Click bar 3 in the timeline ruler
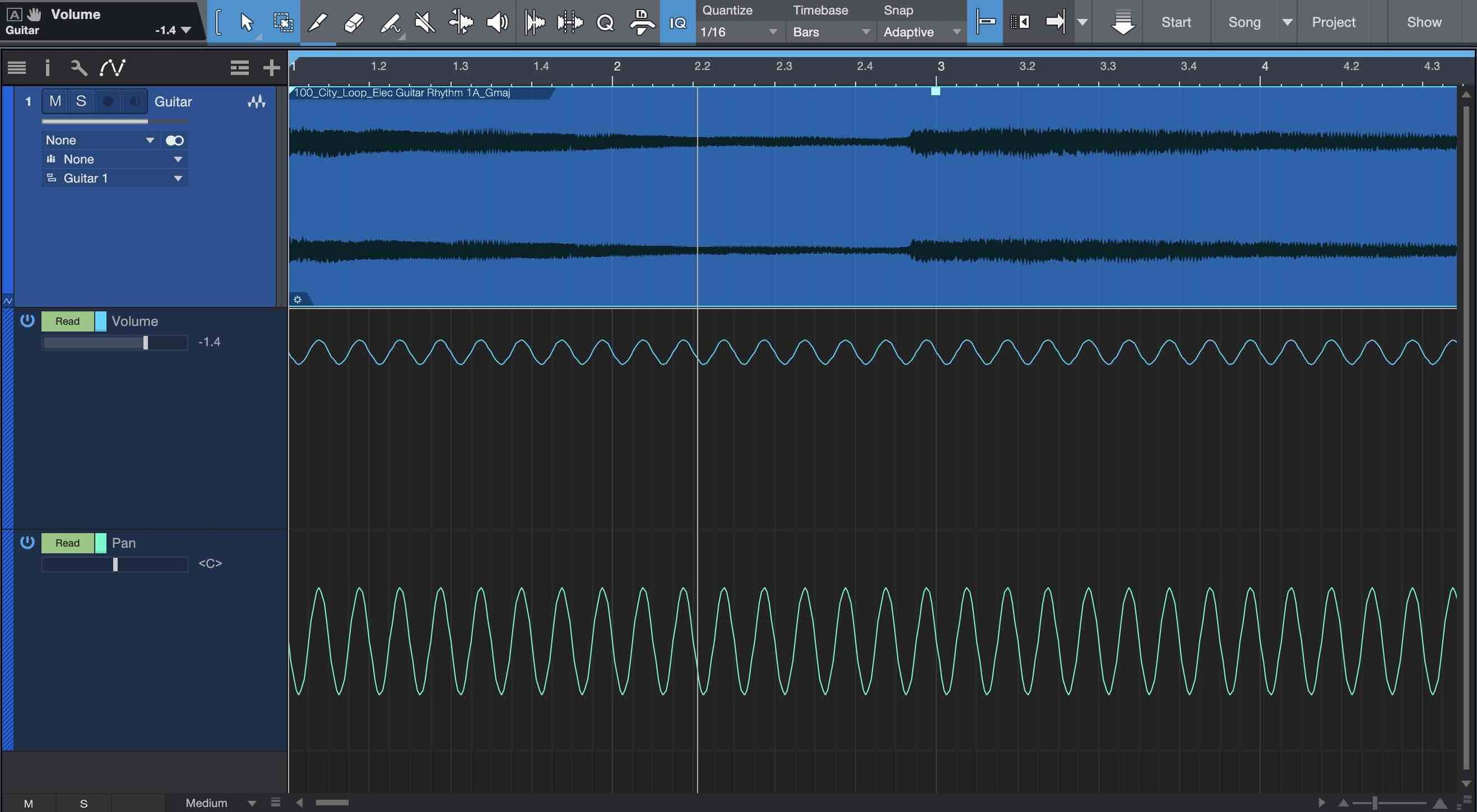This screenshot has width=1477, height=812. tap(939, 67)
